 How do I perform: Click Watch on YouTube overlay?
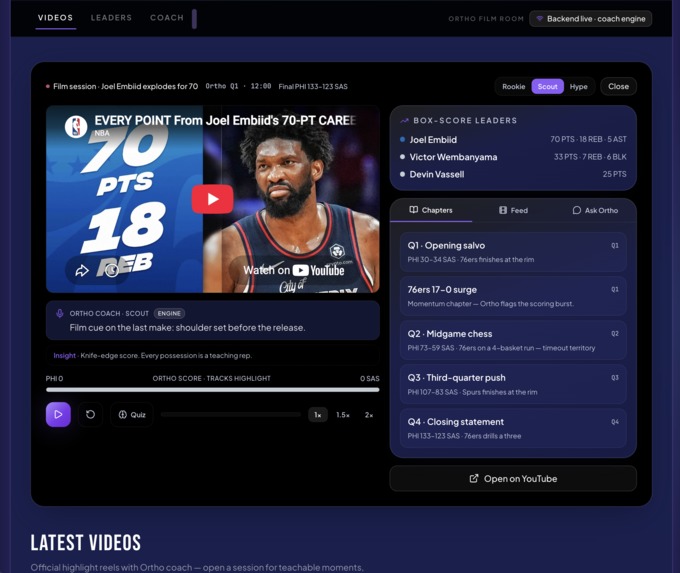(x=294, y=270)
